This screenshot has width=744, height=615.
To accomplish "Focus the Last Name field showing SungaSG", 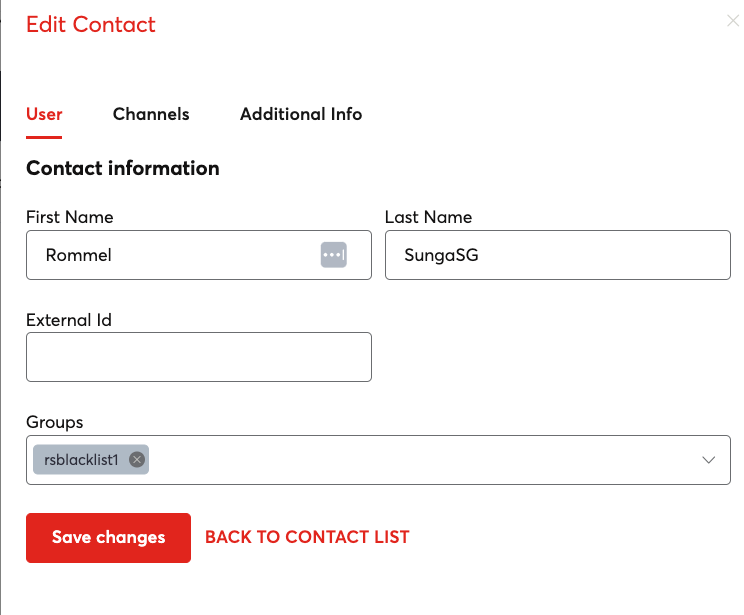I will [x=557, y=255].
